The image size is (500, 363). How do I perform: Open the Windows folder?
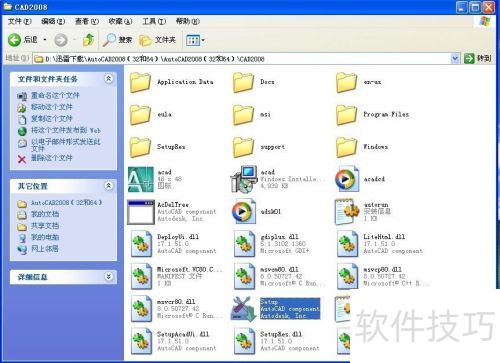pos(362,147)
